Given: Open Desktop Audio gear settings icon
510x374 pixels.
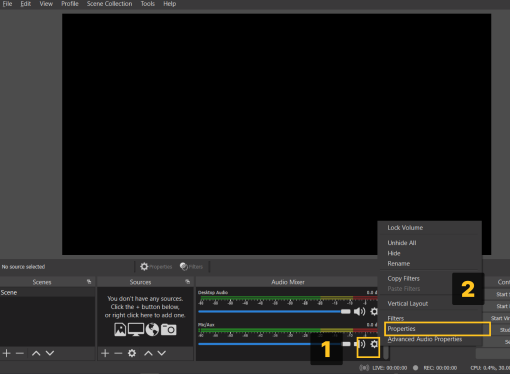Looking at the screenshot, I should 374,311.
